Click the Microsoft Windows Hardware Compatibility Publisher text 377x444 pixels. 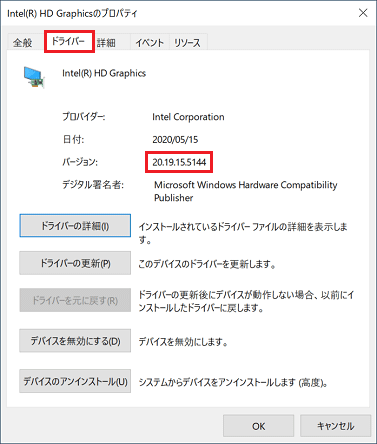click(246, 191)
